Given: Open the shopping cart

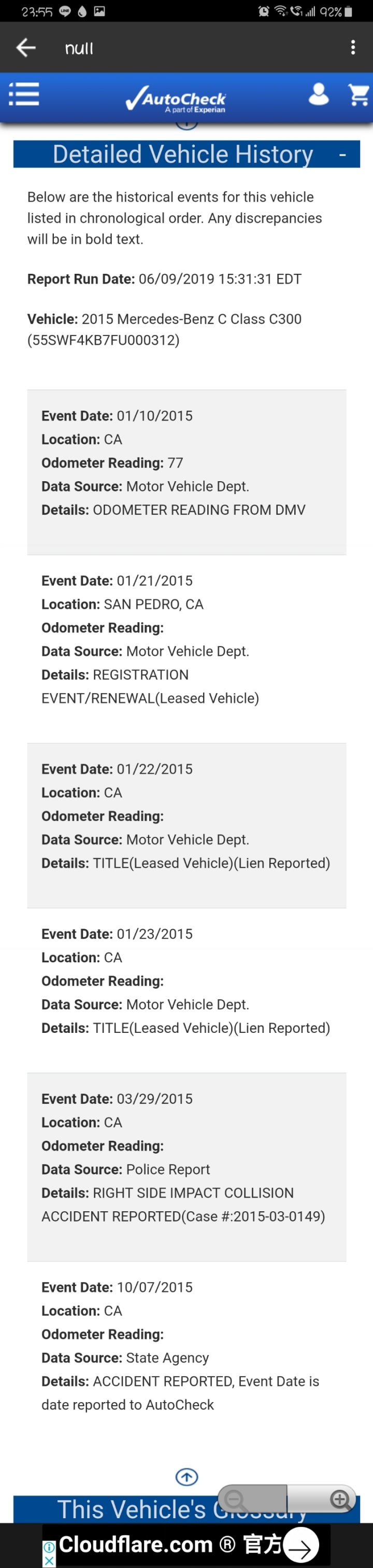Looking at the screenshot, I should (358, 95).
